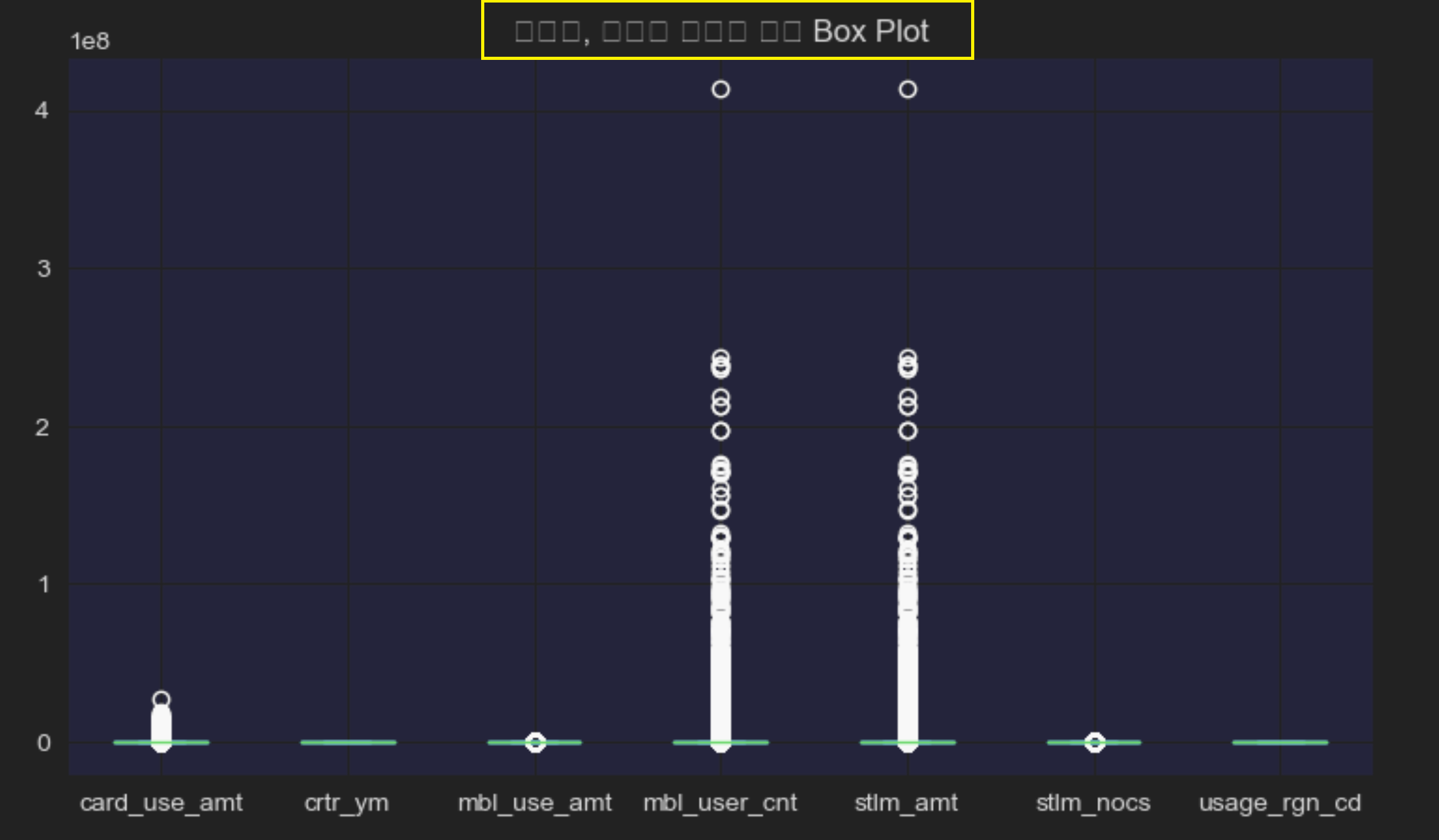
Task: Select the topmost outlier circle of mbl_user_cnt
Action: coord(721,90)
